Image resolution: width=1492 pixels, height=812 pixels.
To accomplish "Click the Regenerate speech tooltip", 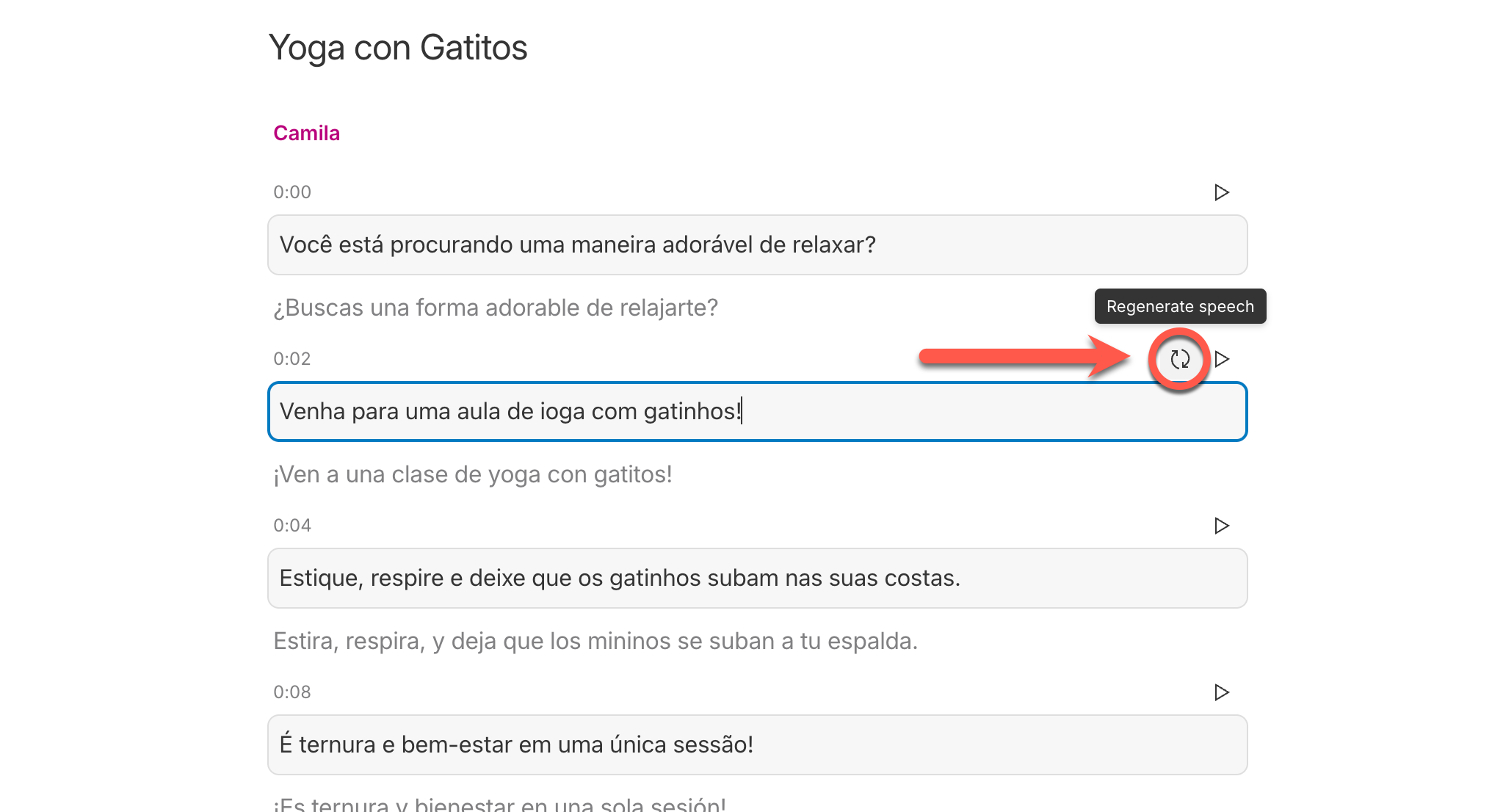I will click(x=1179, y=306).
